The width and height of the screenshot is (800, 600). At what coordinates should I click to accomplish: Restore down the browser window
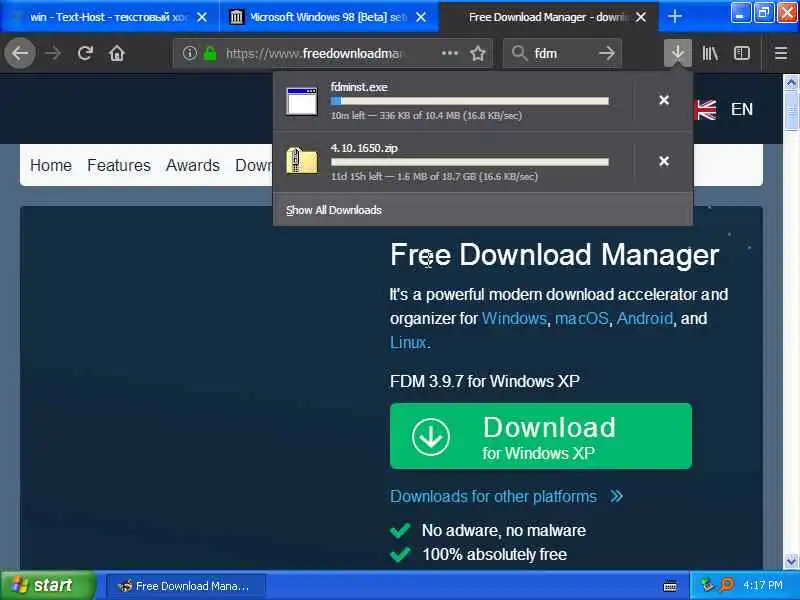pos(763,13)
